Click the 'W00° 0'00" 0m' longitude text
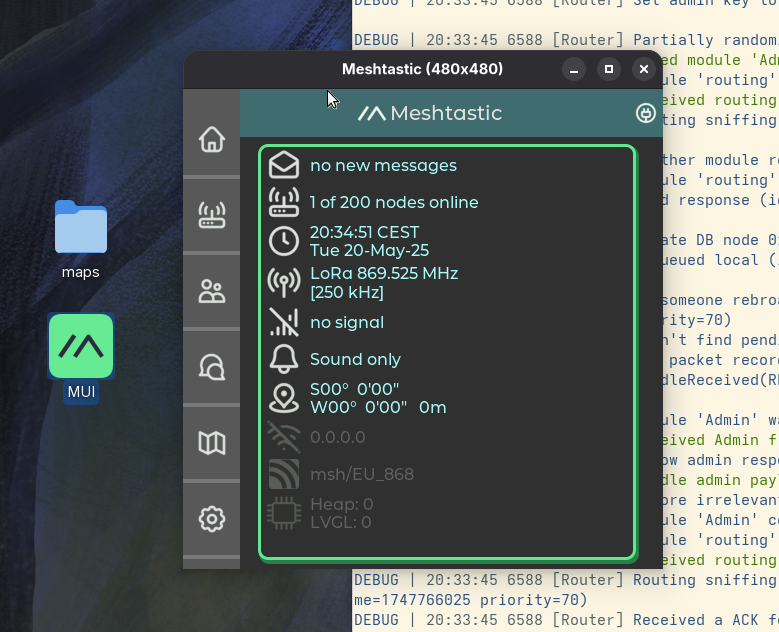The image size is (779, 632). click(378, 407)
